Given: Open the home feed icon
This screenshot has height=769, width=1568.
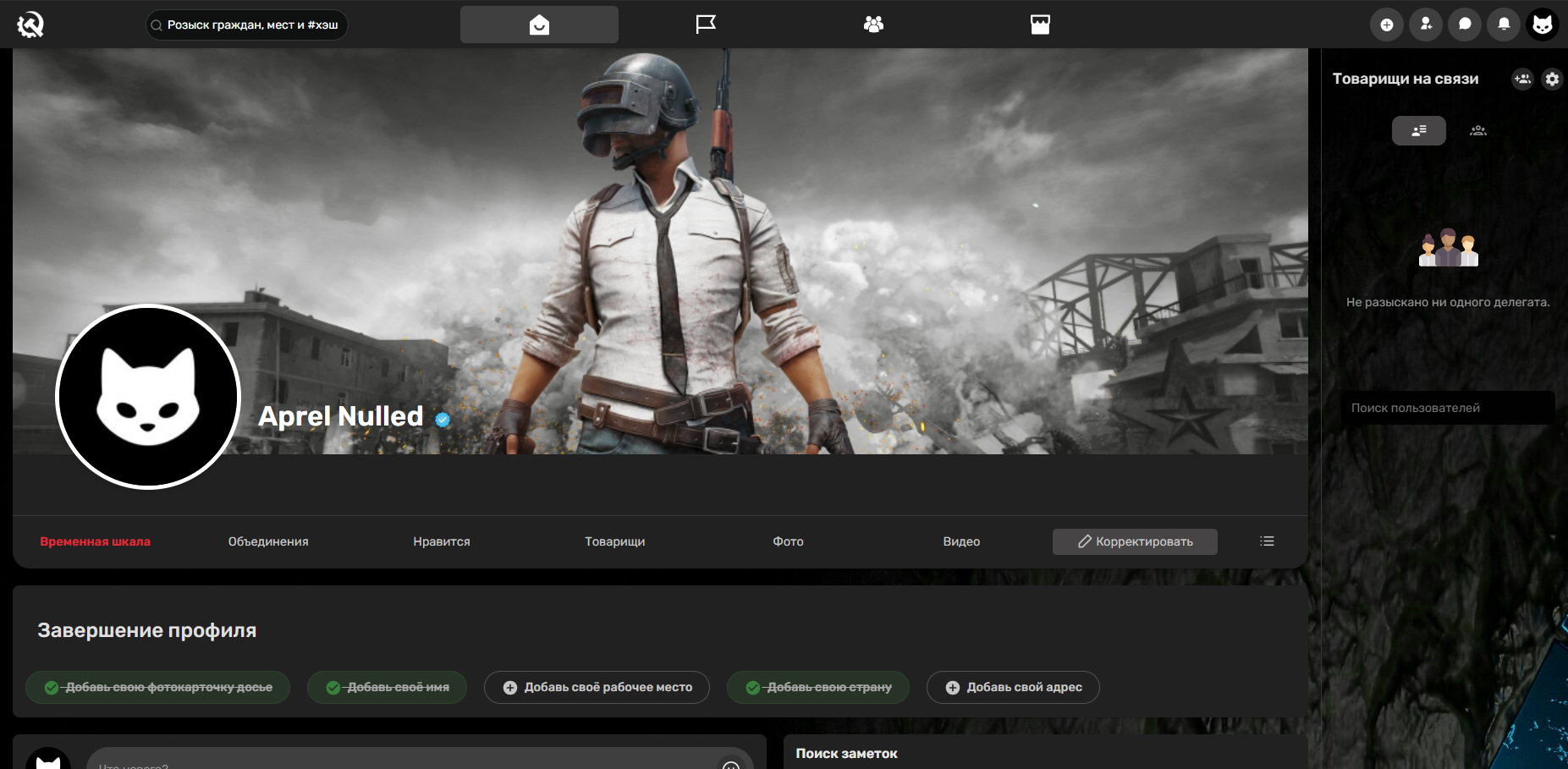Looking at the screenshot, I should 539,25.
